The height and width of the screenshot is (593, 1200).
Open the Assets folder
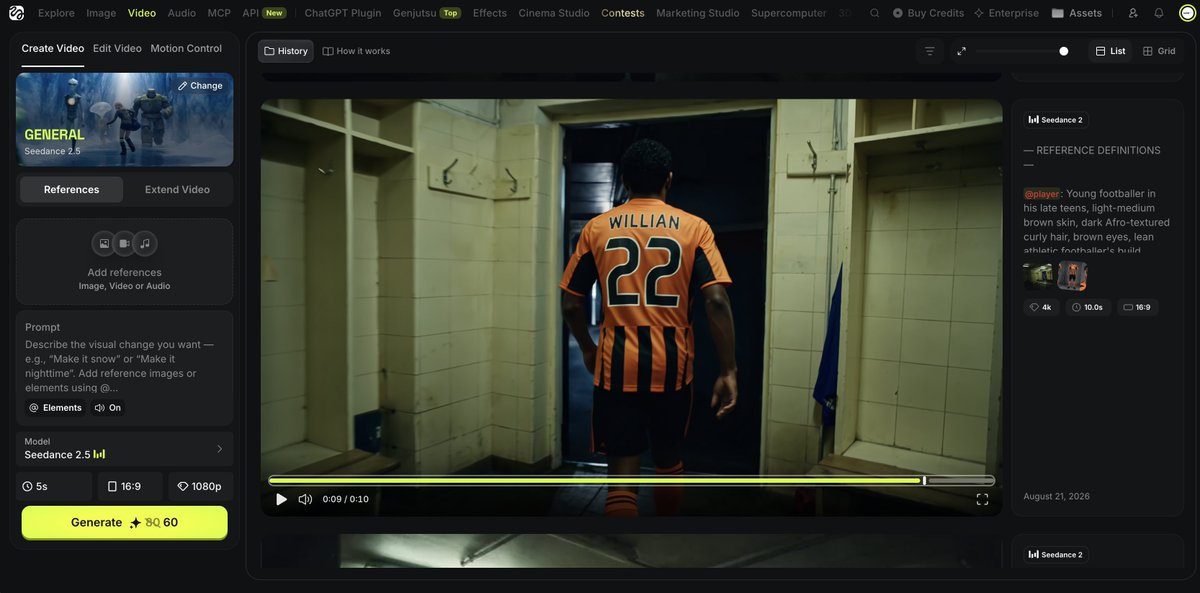(x=1077, y=13)
